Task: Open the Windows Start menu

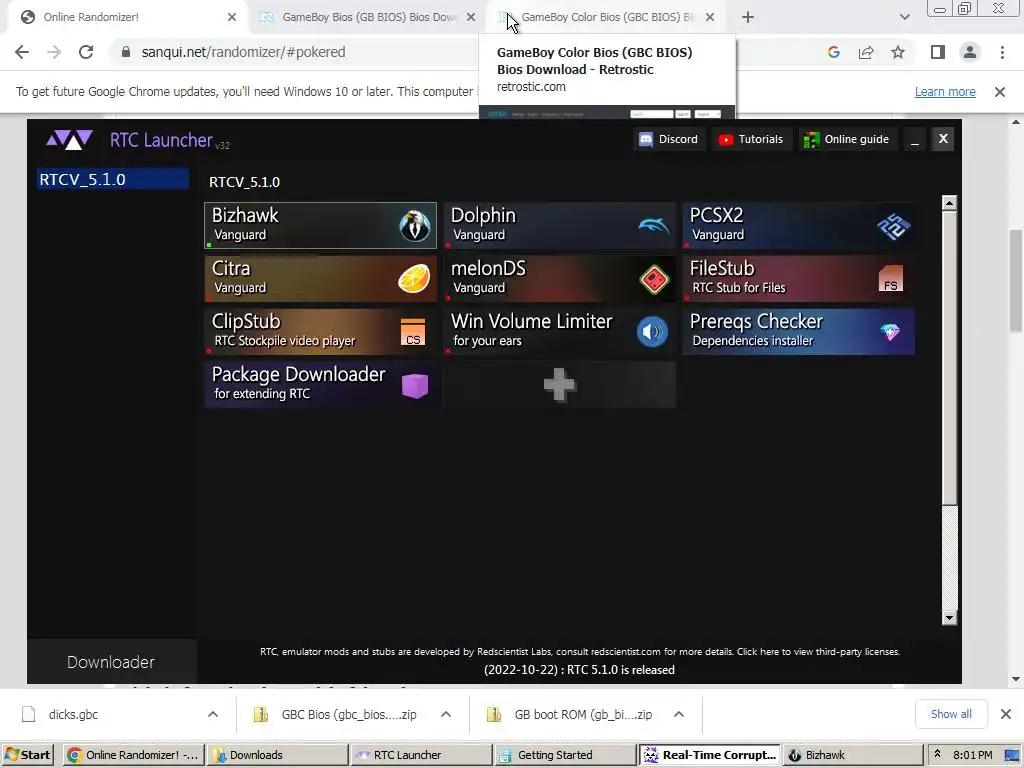Action: pos(27,755)
